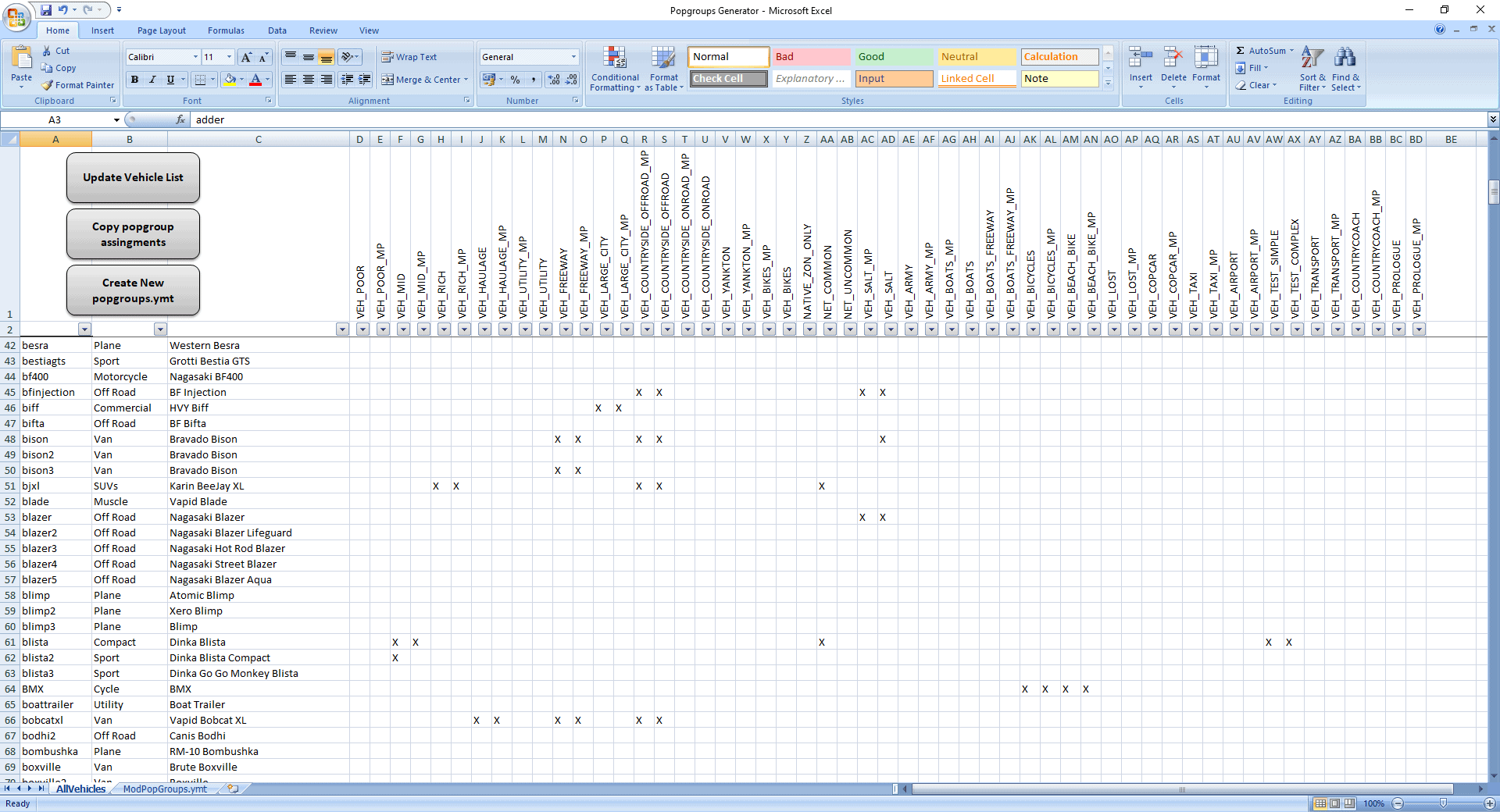Screen dimensions: 1500x812
Task: Apply percent style number format
Action: 516,80
